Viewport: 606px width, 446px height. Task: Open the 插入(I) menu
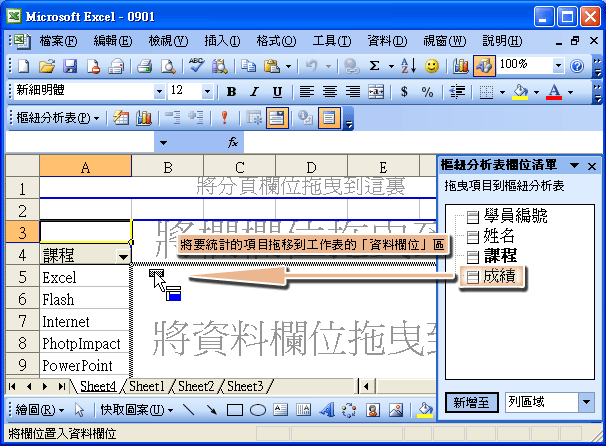(222, 41)
